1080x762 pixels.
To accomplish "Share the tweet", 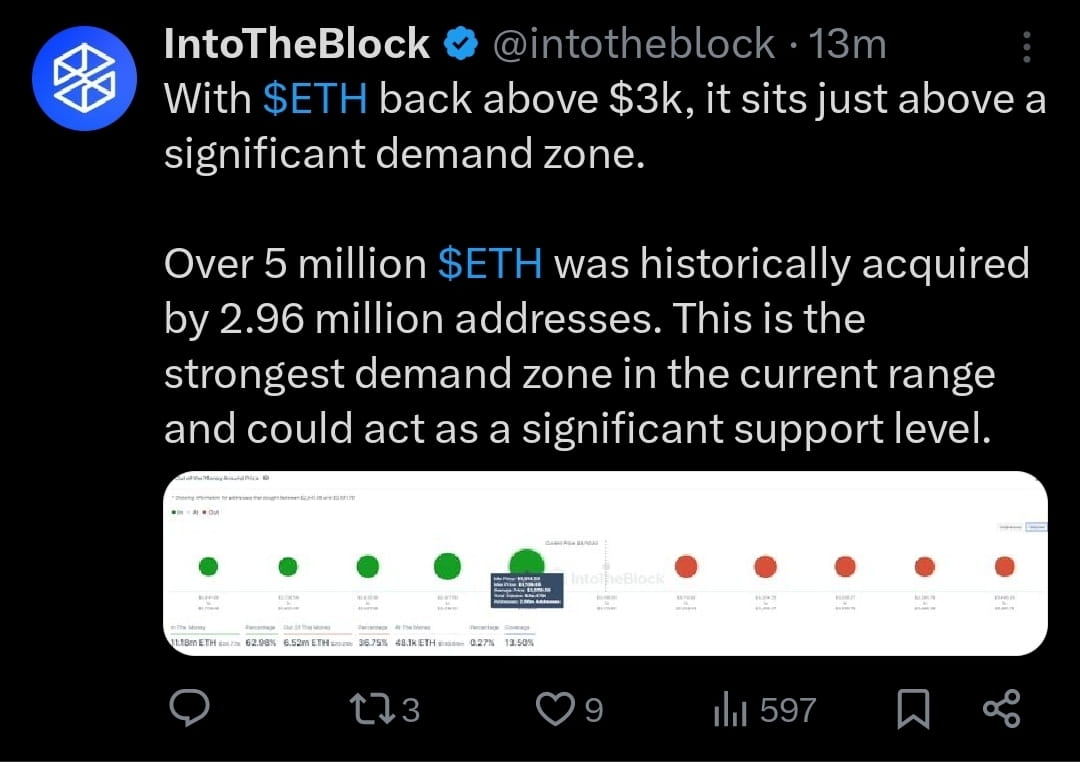I will (1000, 710).
